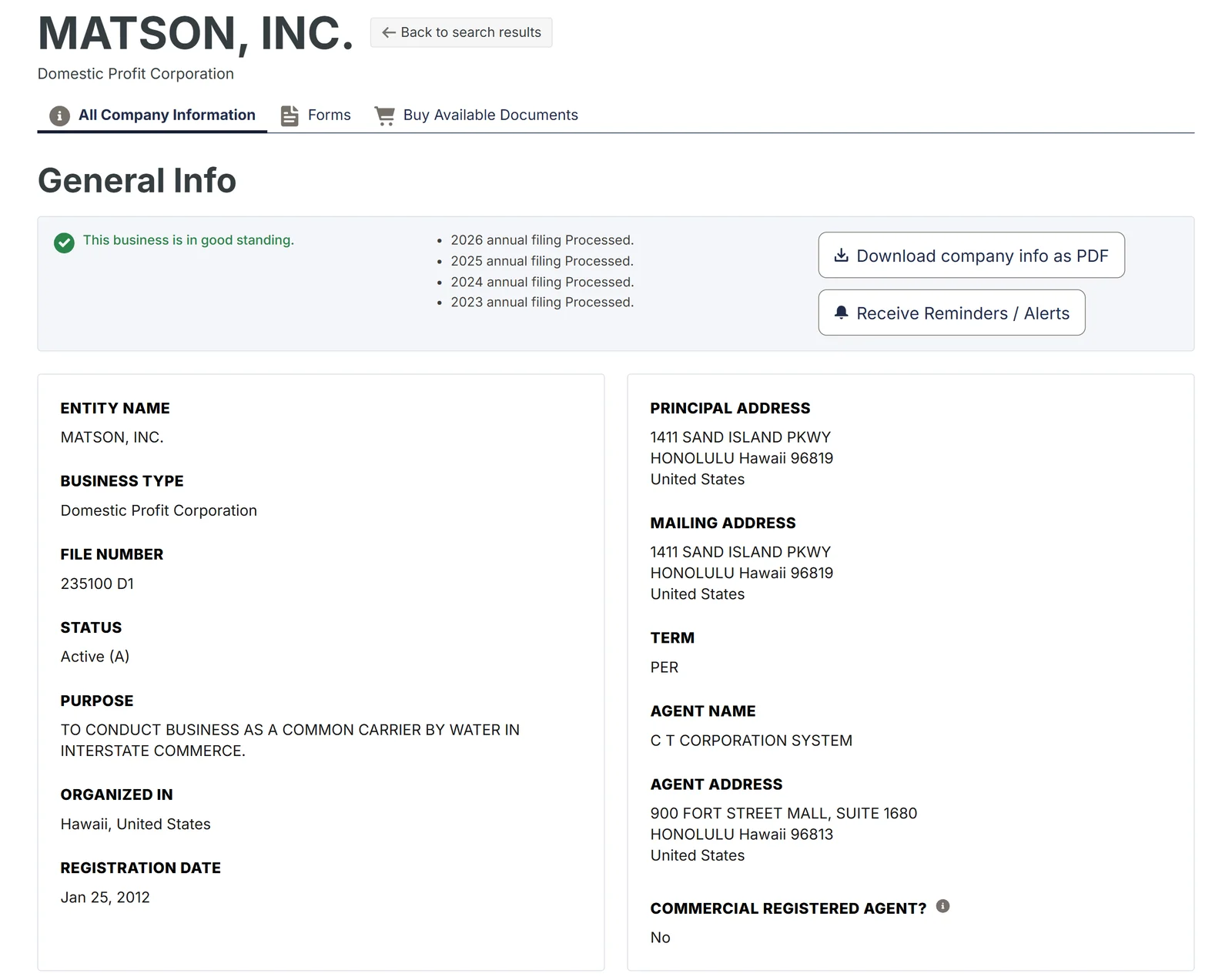Click 900 FORT STREET MALL, SUITE 1680 address

coord(784,814)
